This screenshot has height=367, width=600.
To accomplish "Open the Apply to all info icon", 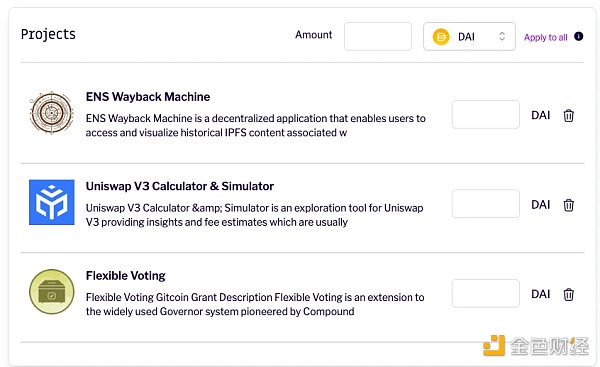I will pyautogui.click(x=579, y=36).
